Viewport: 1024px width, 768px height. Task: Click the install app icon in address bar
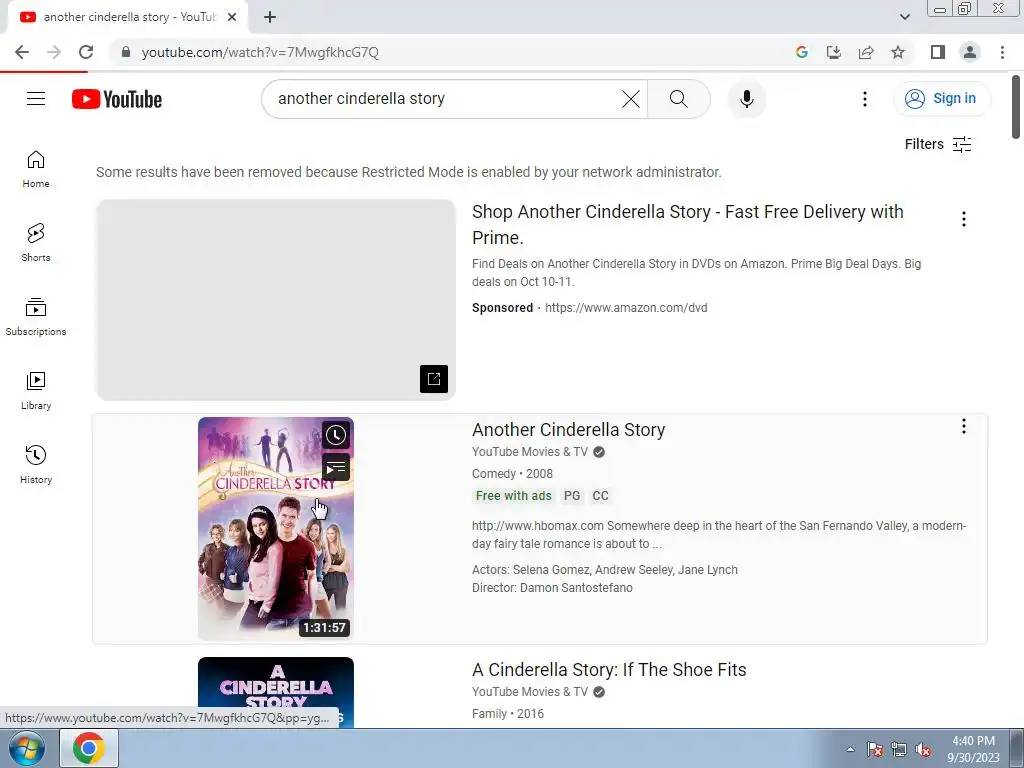[x=834, y=52]
